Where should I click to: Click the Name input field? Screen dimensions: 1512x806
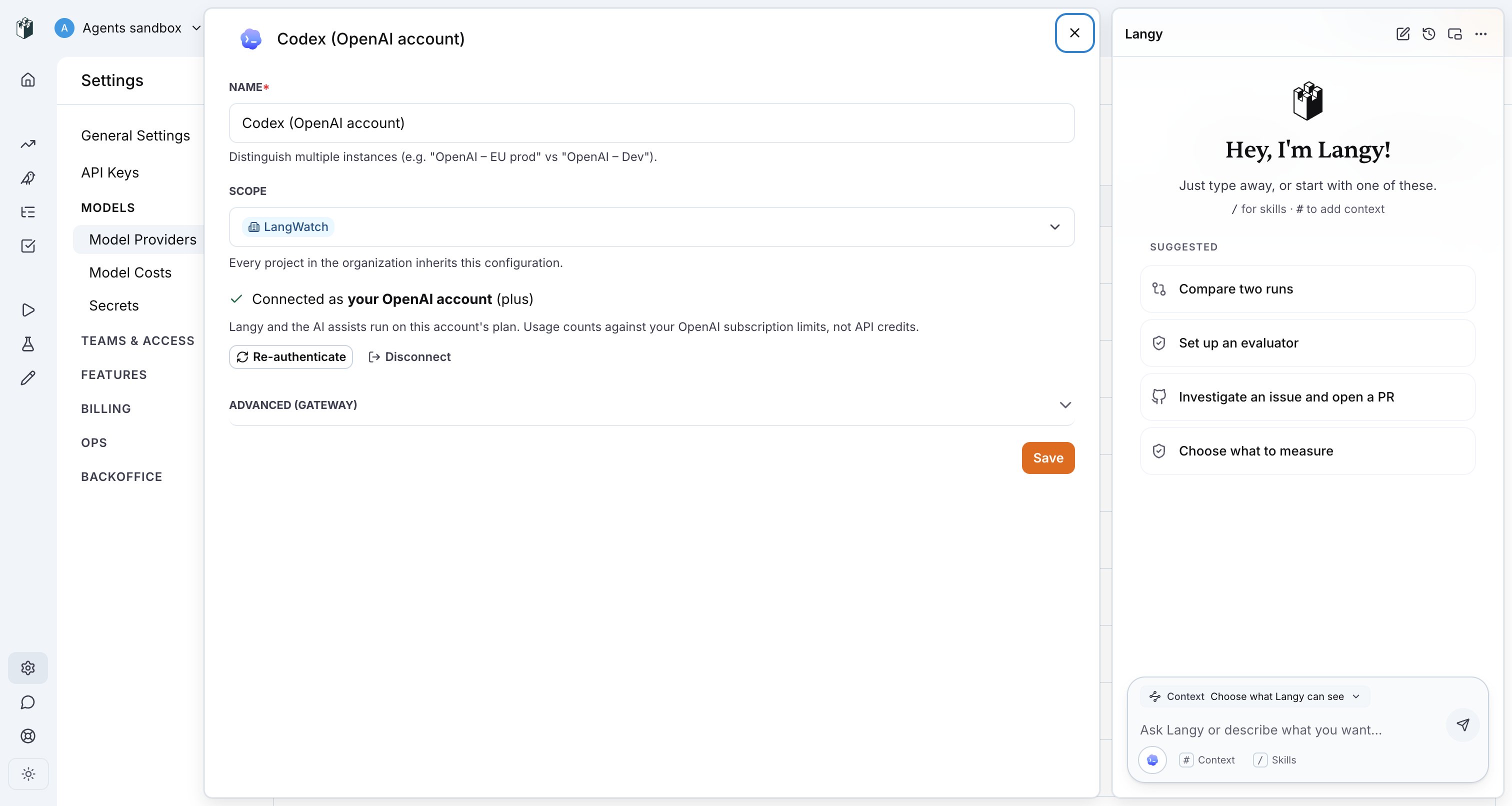tap(651, 123)
